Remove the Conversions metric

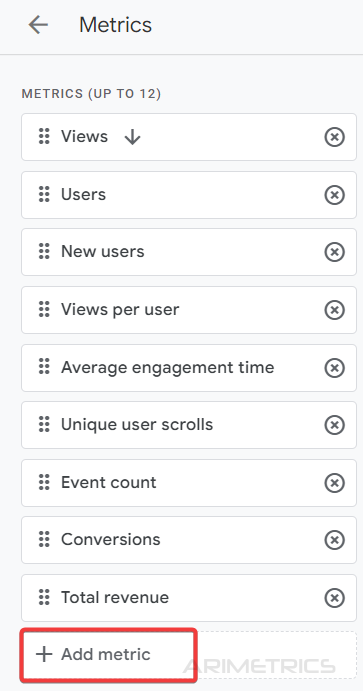click(x=334, y=540)
